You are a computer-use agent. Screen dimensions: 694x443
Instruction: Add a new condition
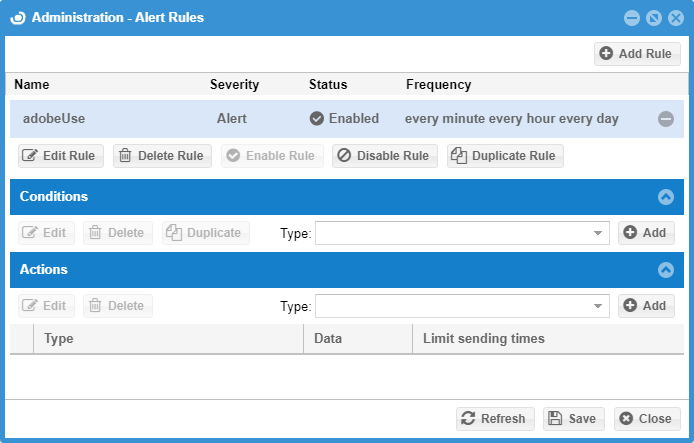tap(645, 233)
